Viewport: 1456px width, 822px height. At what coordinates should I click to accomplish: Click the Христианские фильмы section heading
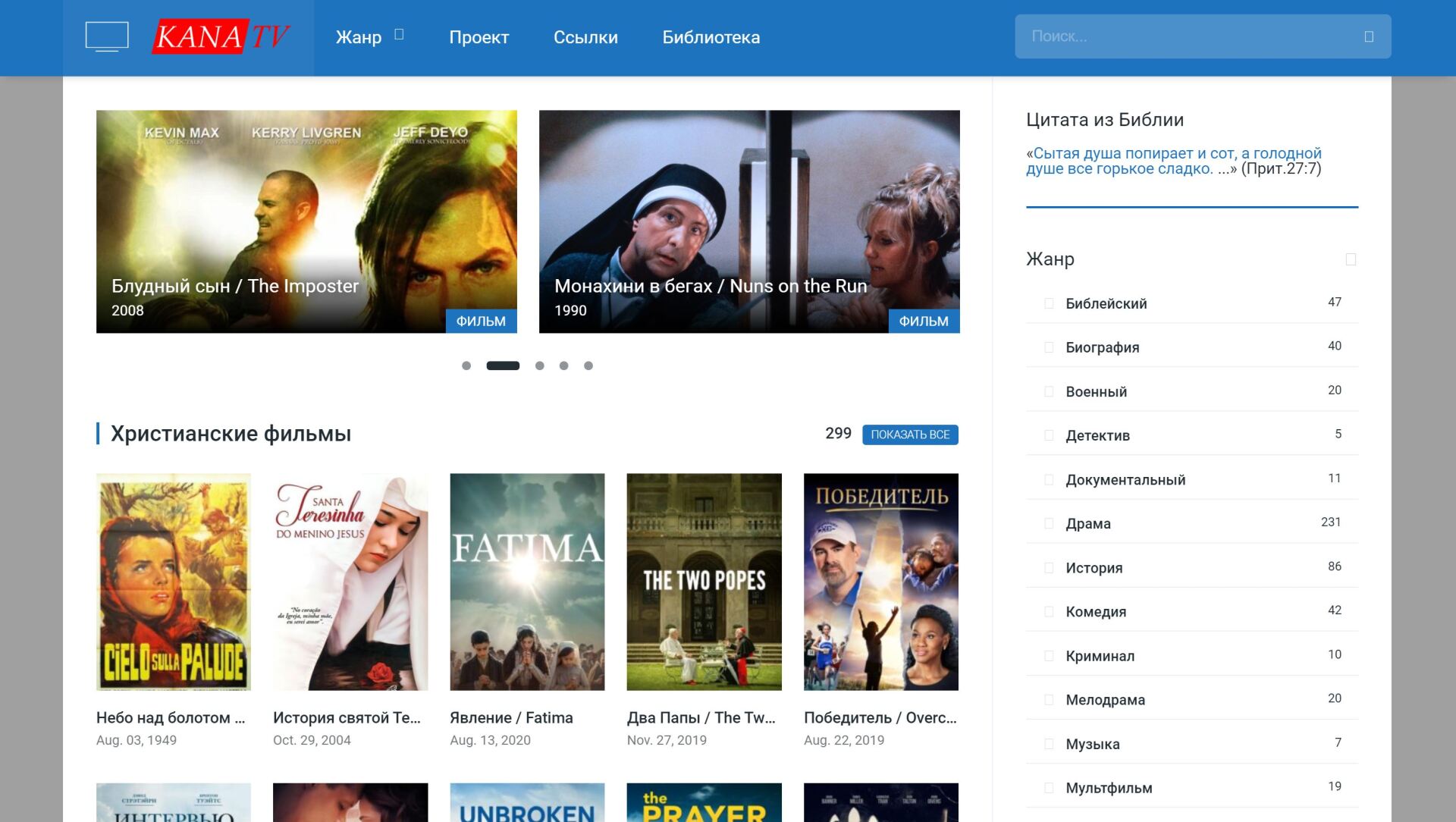click(231, 434)
